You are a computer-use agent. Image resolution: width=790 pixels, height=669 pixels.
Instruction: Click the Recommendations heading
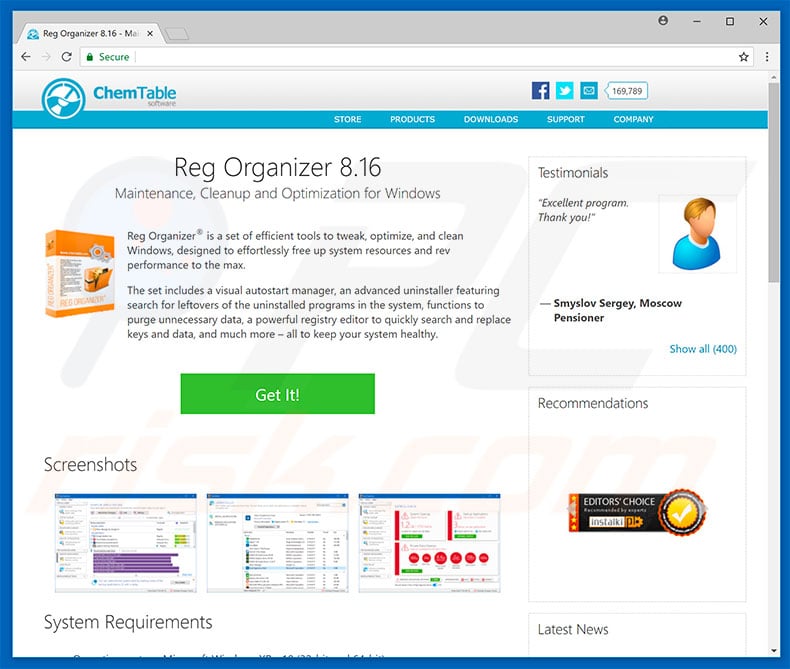[593, 403]
